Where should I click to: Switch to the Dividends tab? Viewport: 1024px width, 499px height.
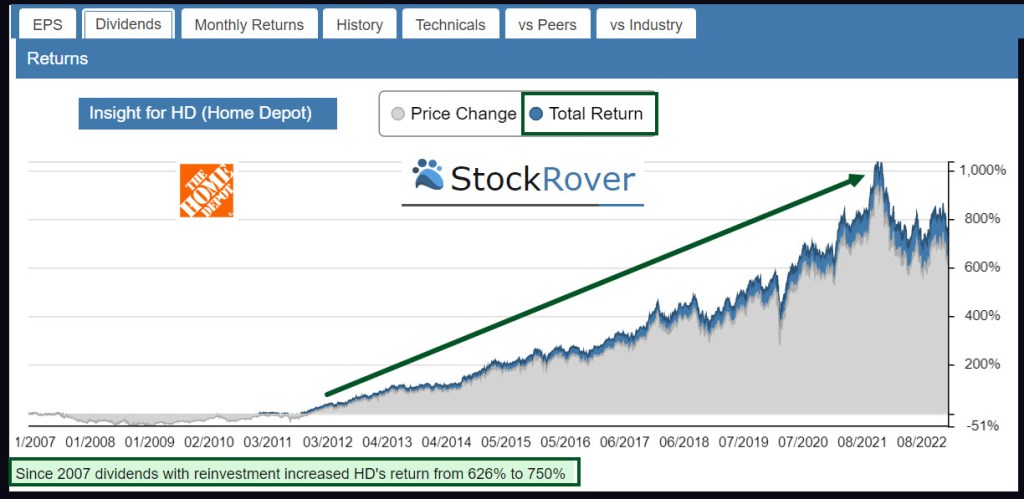coord(128,24)
